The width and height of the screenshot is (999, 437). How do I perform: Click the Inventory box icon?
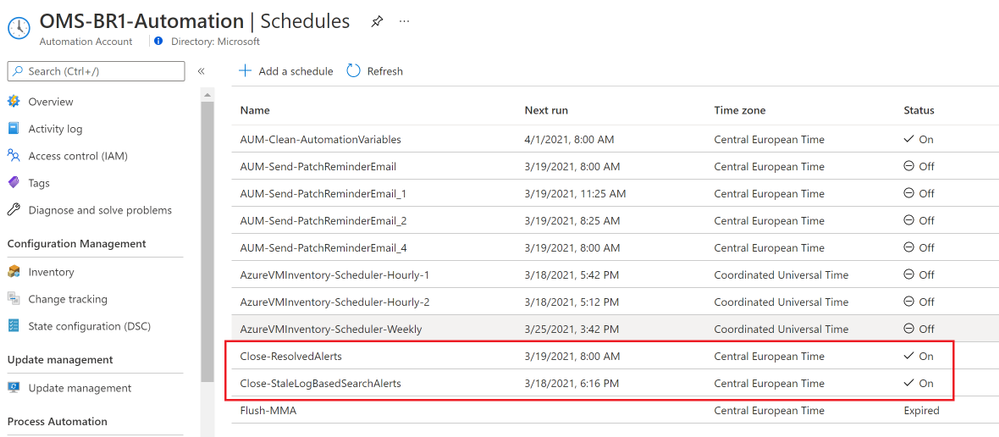pos(13,272)
